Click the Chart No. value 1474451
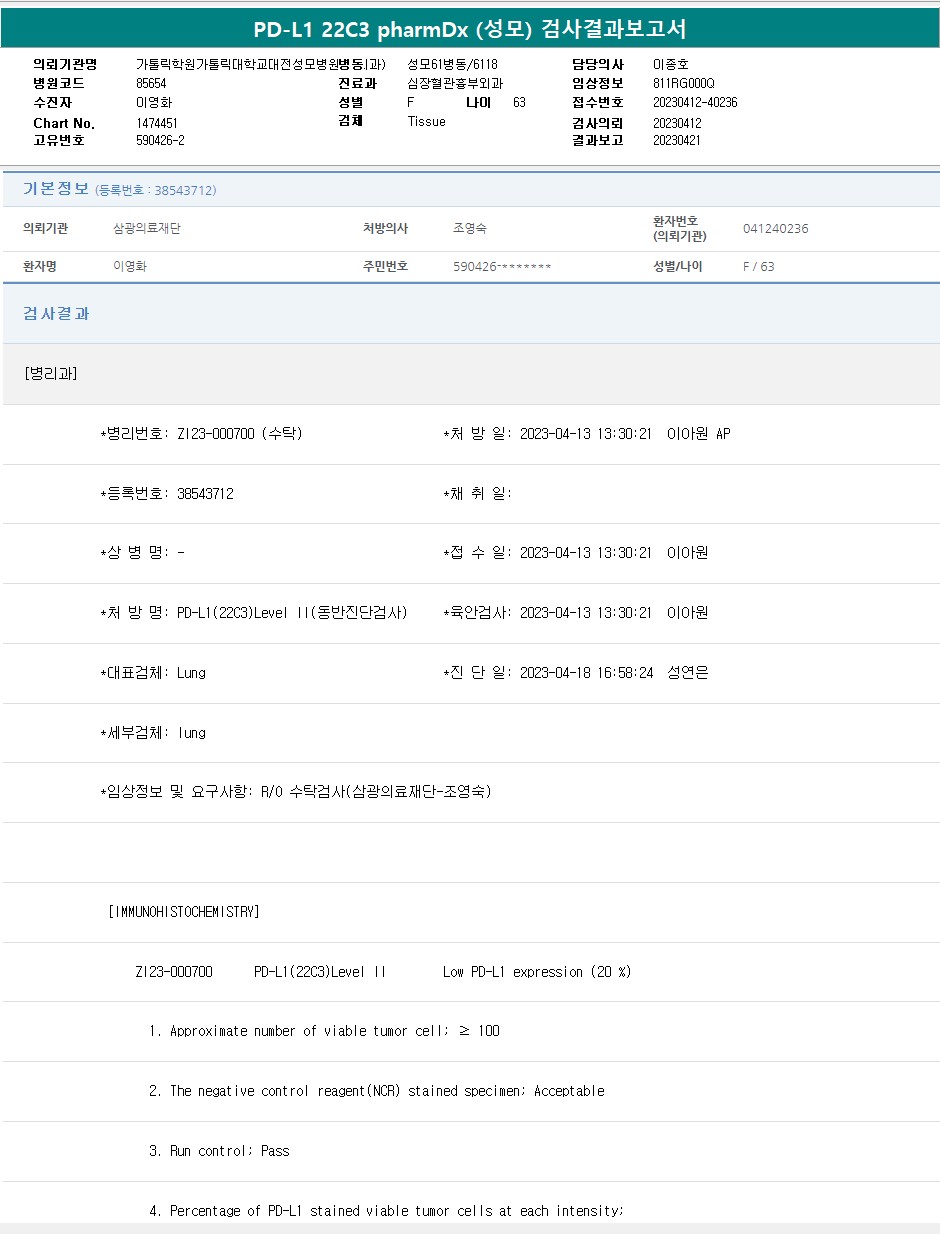 [x=157, y=123]
